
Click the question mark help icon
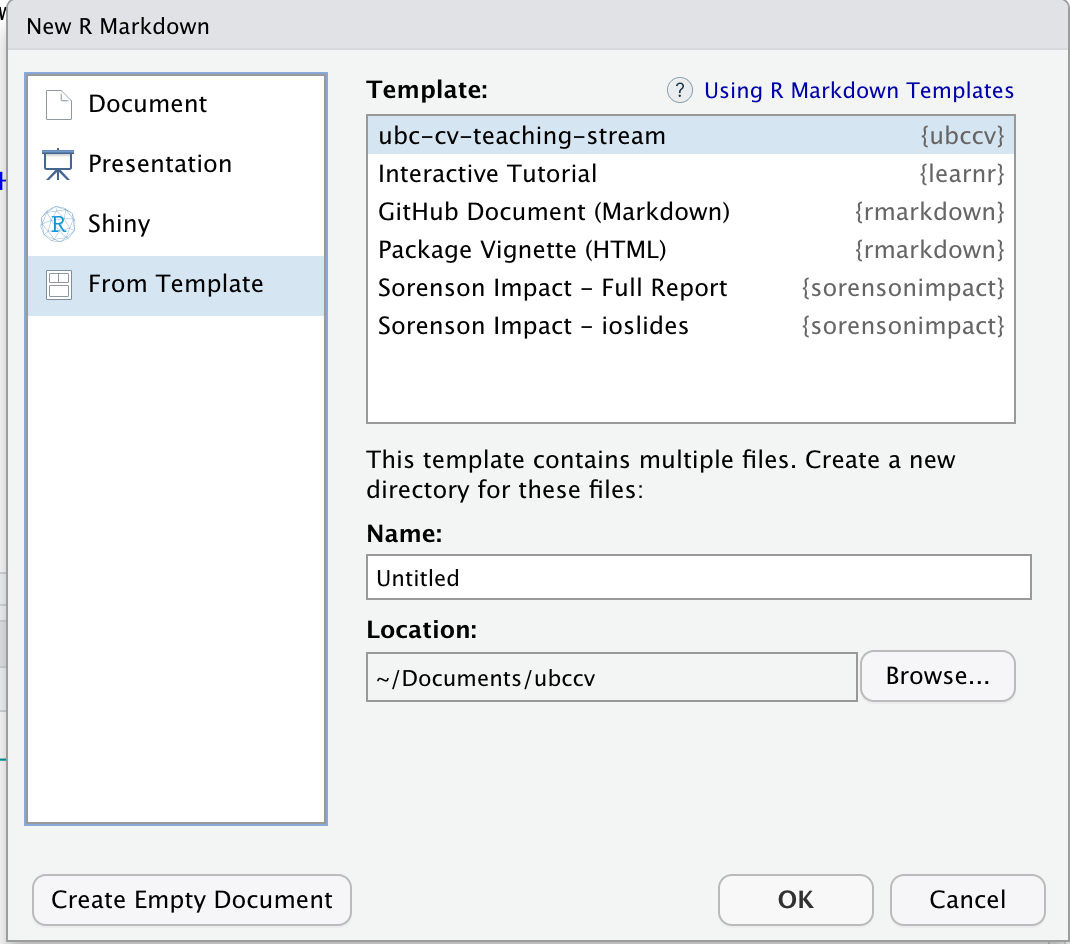tap(680, 90)
